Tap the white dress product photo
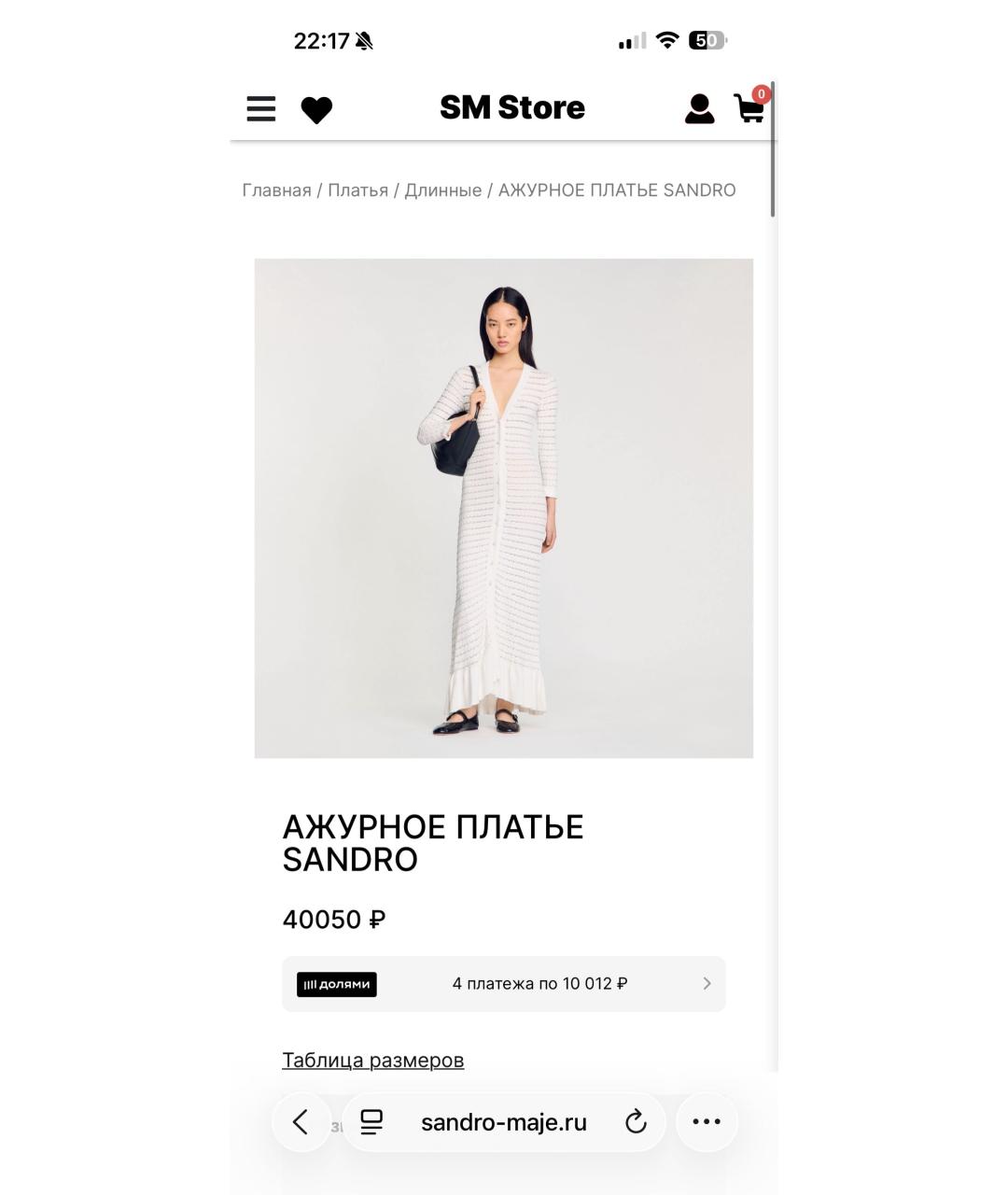1008x1195 pixels. tap(504, 508)
